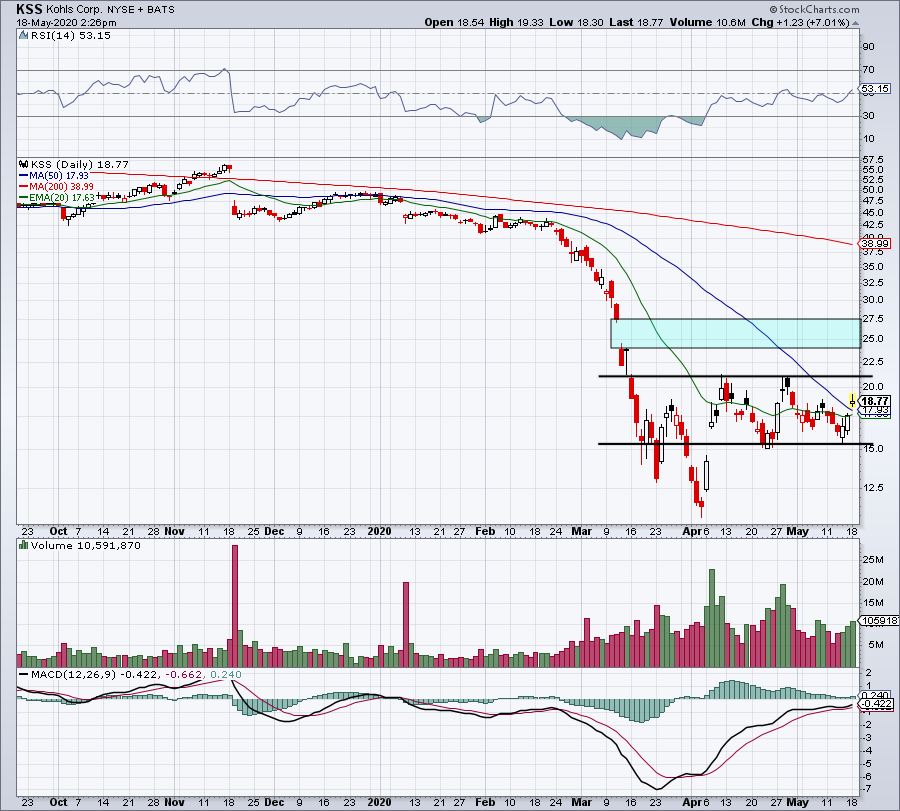Click the May label on bottom MACD date axis
Image resolution: width=900 pixels, height=811 pixels.
pyautogui.click(x=797, y=802)
